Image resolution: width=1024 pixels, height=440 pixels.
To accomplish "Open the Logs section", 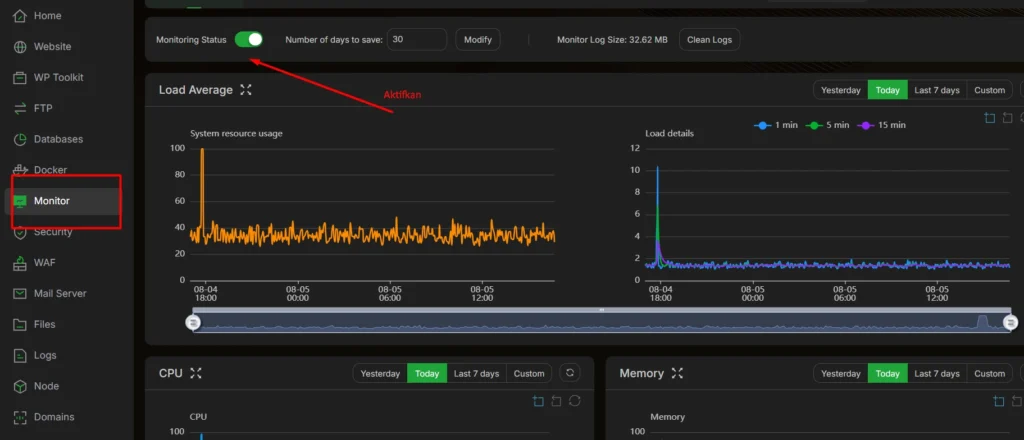I will tap(45, 355).
